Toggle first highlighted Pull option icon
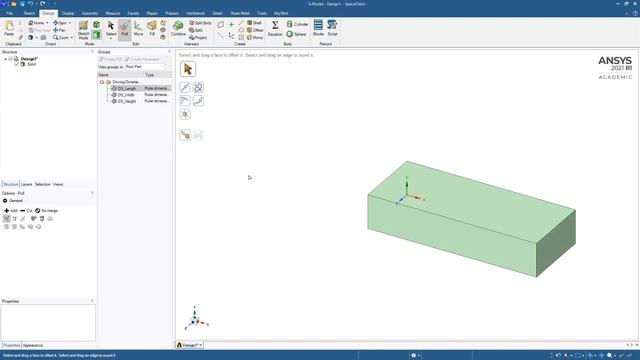 coord(7,219)
